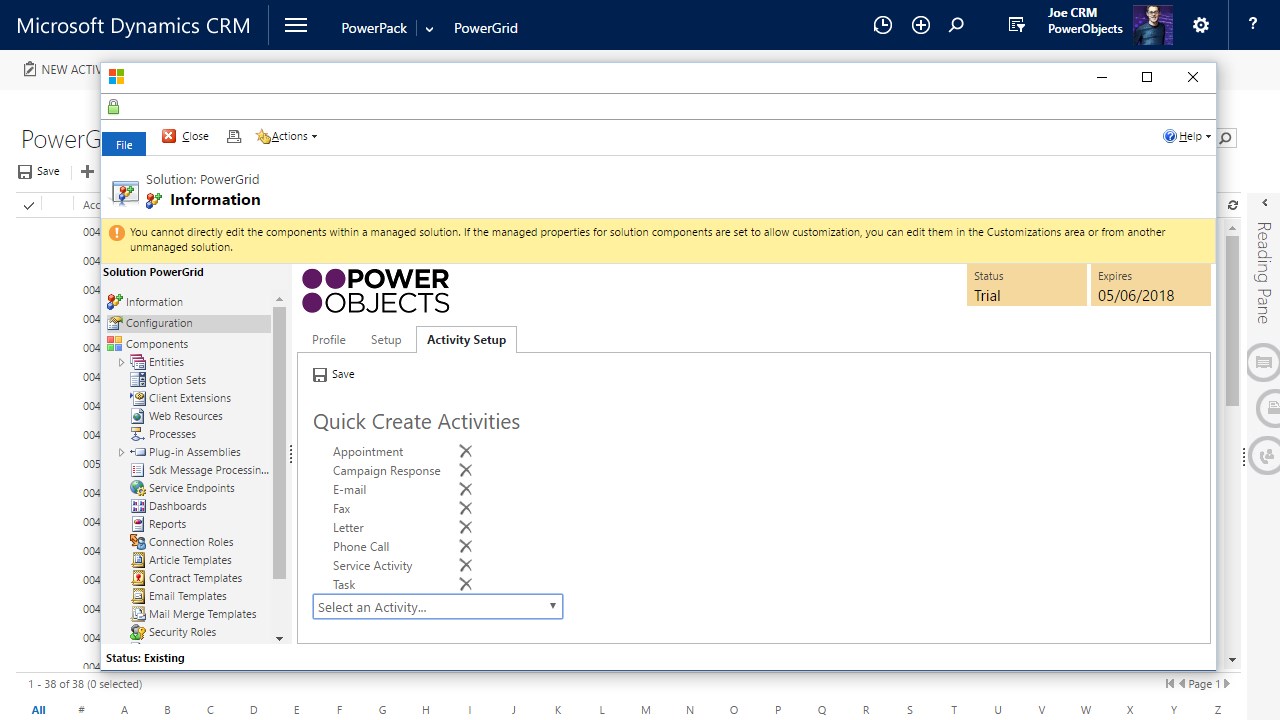Click New Activity in background command bar

click(62, 69)
